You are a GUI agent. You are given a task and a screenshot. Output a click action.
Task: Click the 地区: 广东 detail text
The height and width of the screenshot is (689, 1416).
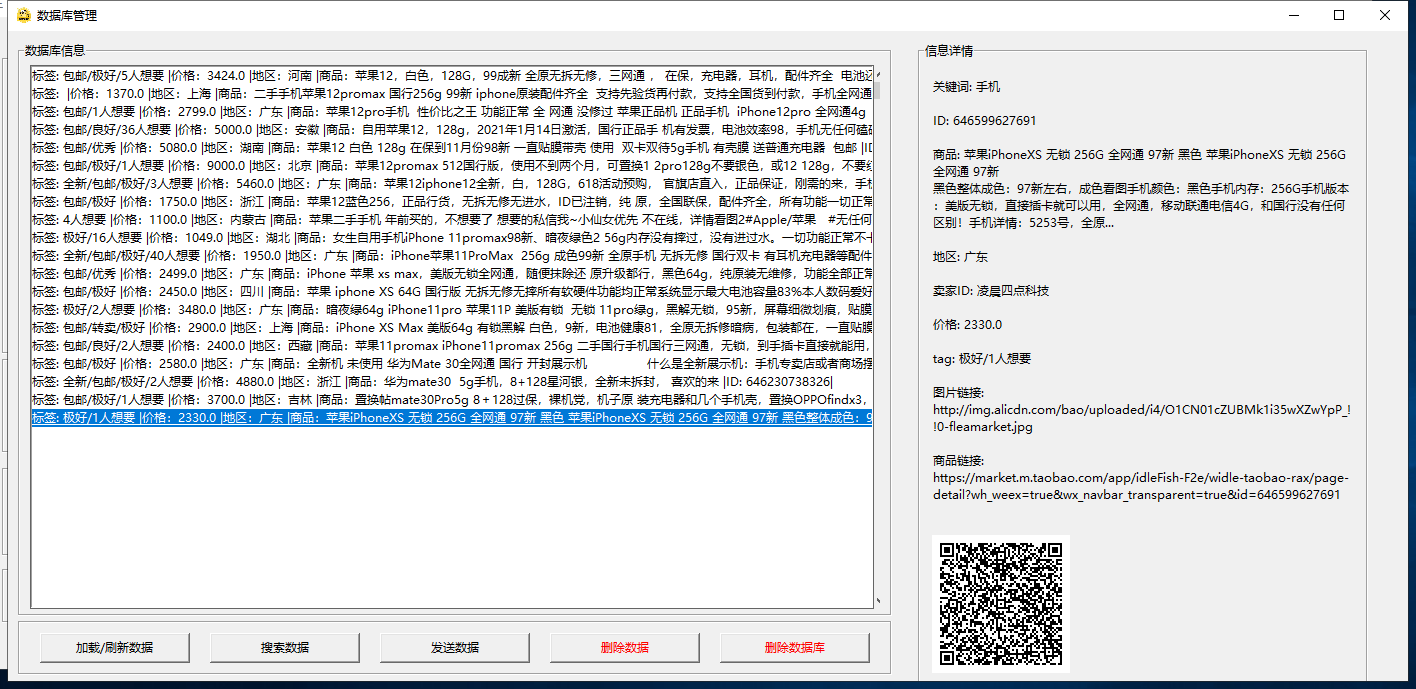click(960, 257)
